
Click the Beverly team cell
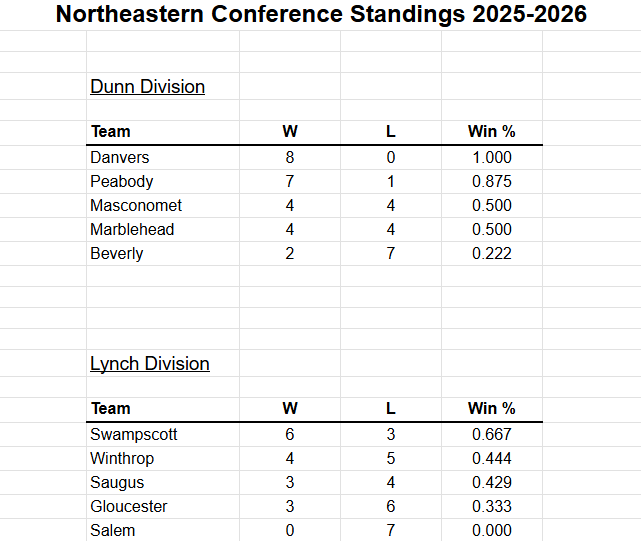coord(117,254)
